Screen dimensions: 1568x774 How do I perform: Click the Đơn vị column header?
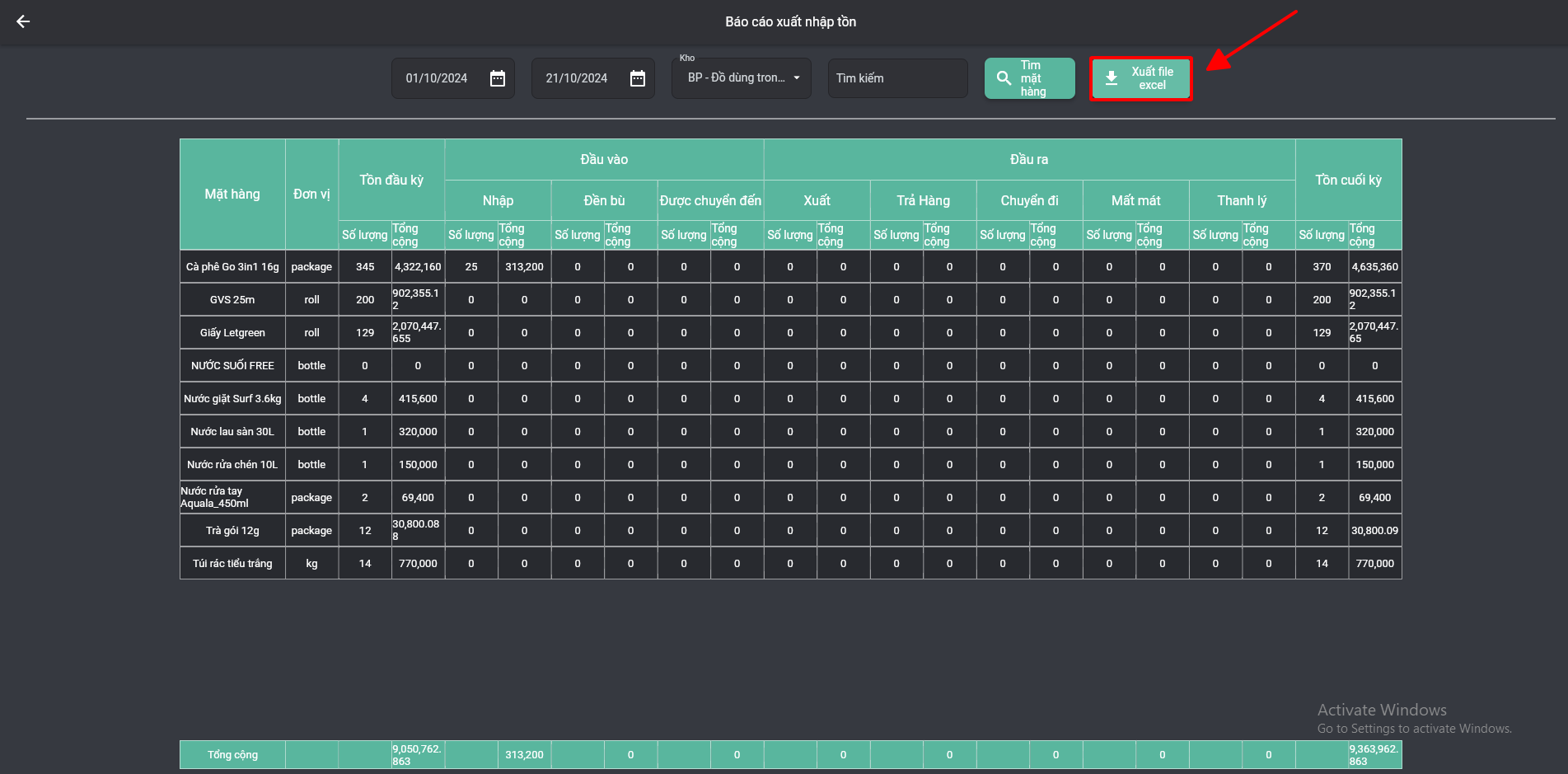click(x=311, y=195)
